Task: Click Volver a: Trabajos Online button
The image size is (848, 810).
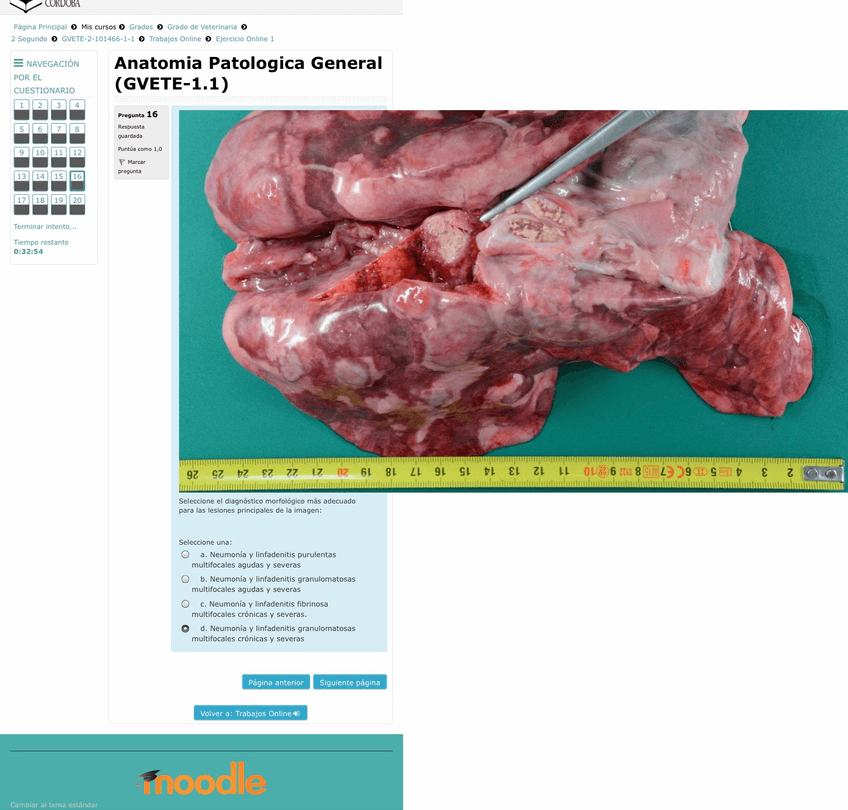Action: point(250,713)
